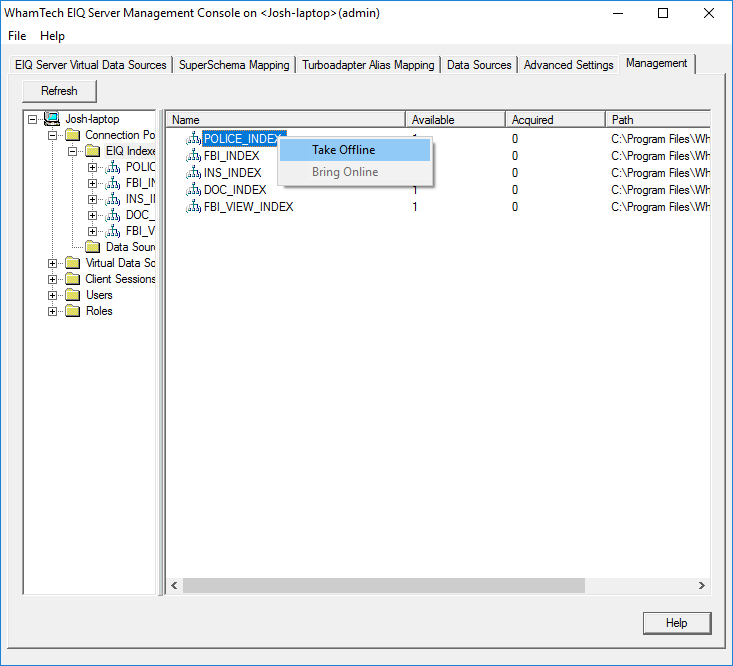Image resolution: width=733 pixels, height=666 pixels.
Task: Select the FBI_VIEW_INDEX row name
Action: point(249,207)
